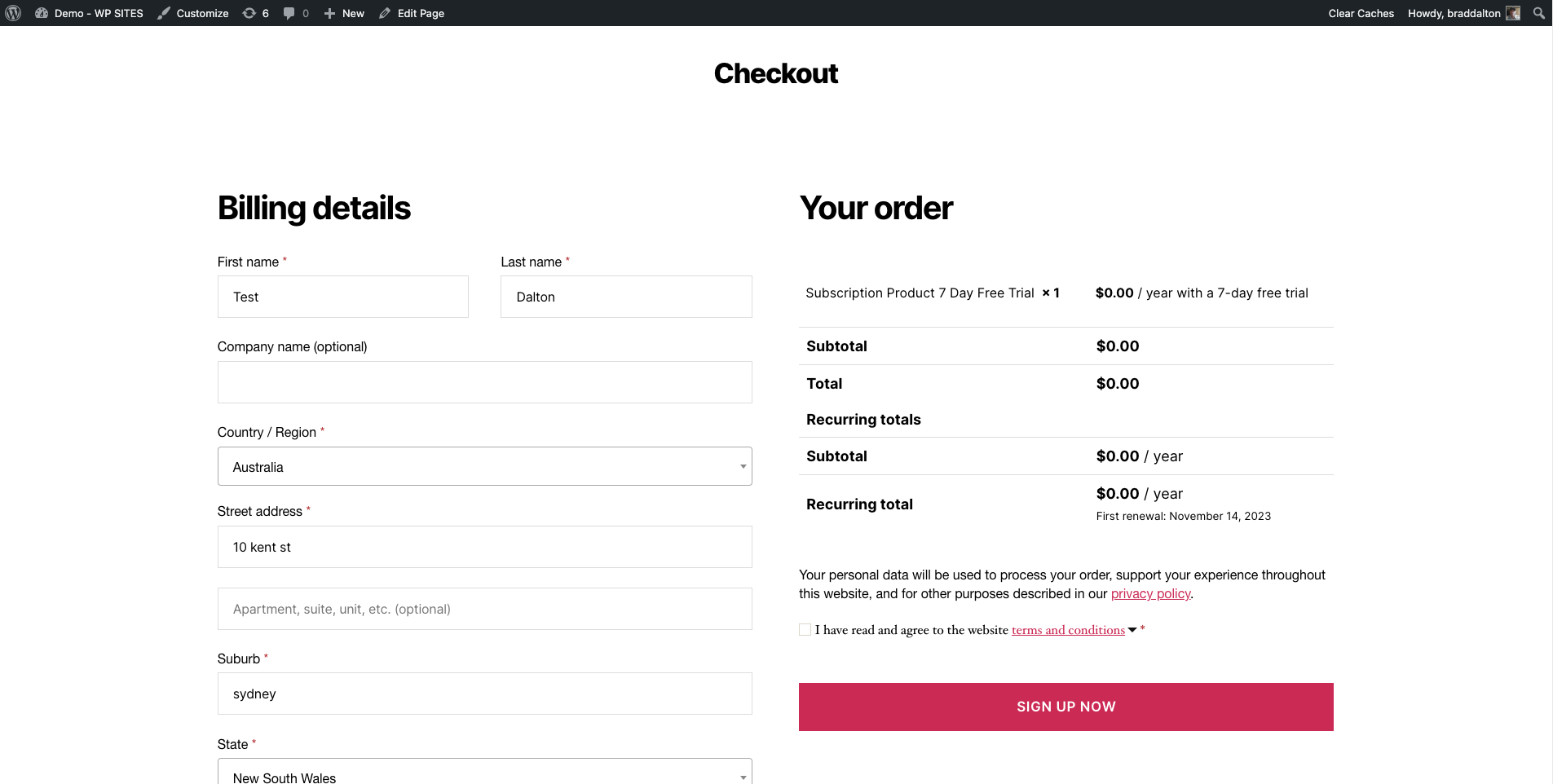This screenshot has height=784, width=1553.
Task: Tick the terms and conditions checkbox
Action: point(805,630)
